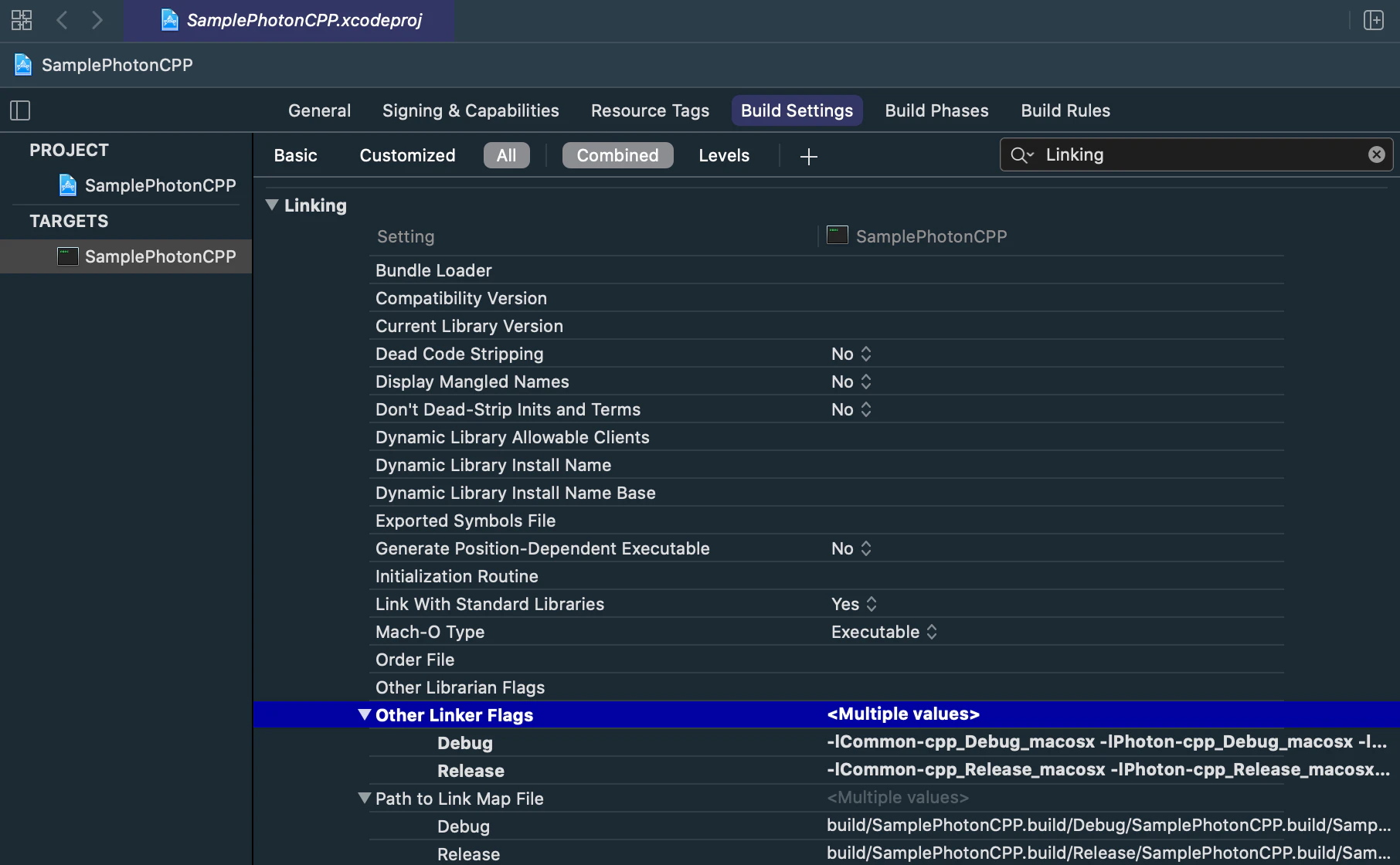Viewport: 1400px width, 865px height.
Task: Switch to Levels view
Action: pyautogui.click(x=724, y=155)
